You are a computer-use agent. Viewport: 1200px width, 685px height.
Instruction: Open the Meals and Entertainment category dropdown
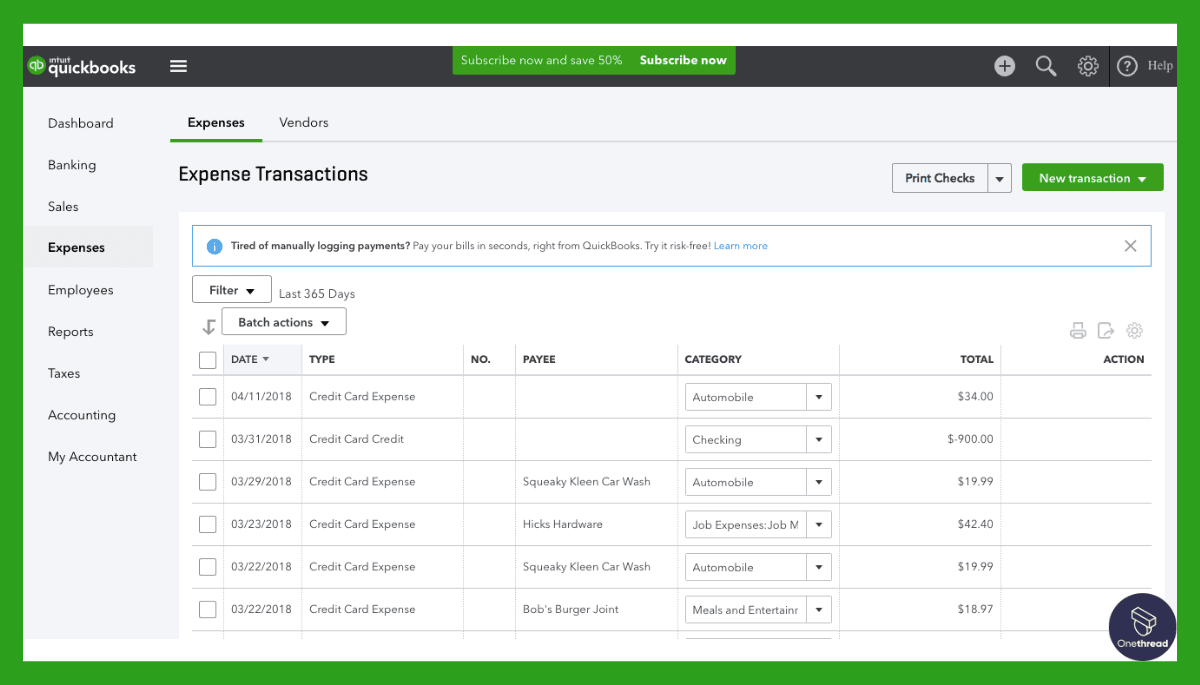pos(819,609)
